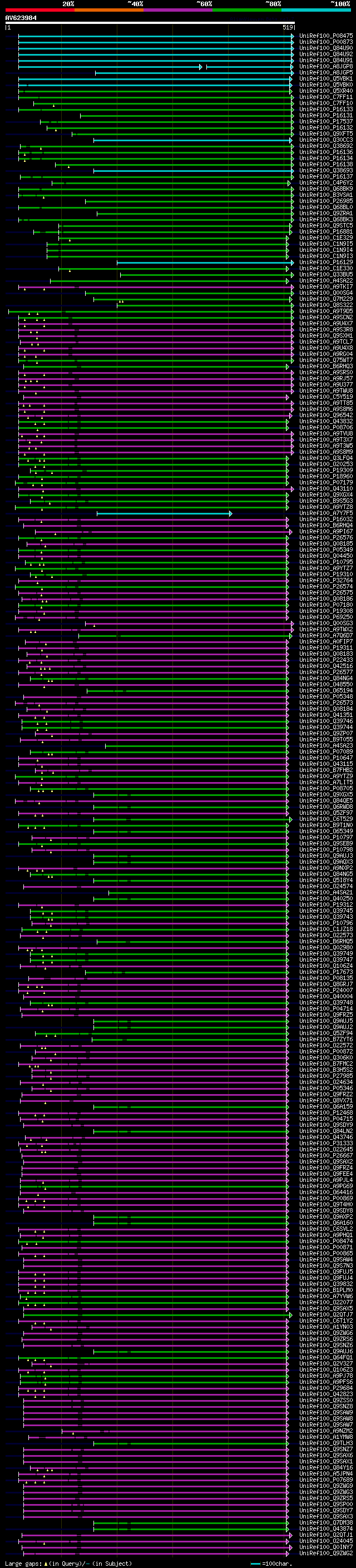Select the UniRef100_Q9ZRA1 label
The height and width of the screenshot is (1568, 356).
point(326,213)
